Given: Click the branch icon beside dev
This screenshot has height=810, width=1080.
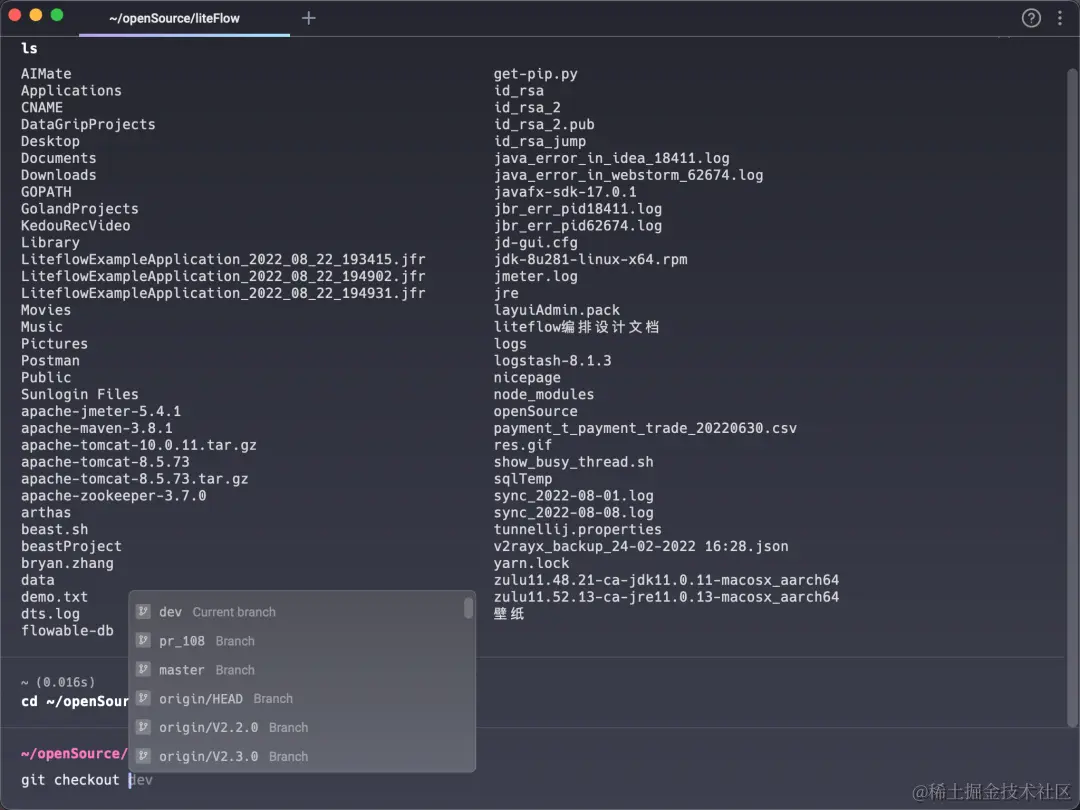Looking at the screenshot, I should click(x=143, y=612).
